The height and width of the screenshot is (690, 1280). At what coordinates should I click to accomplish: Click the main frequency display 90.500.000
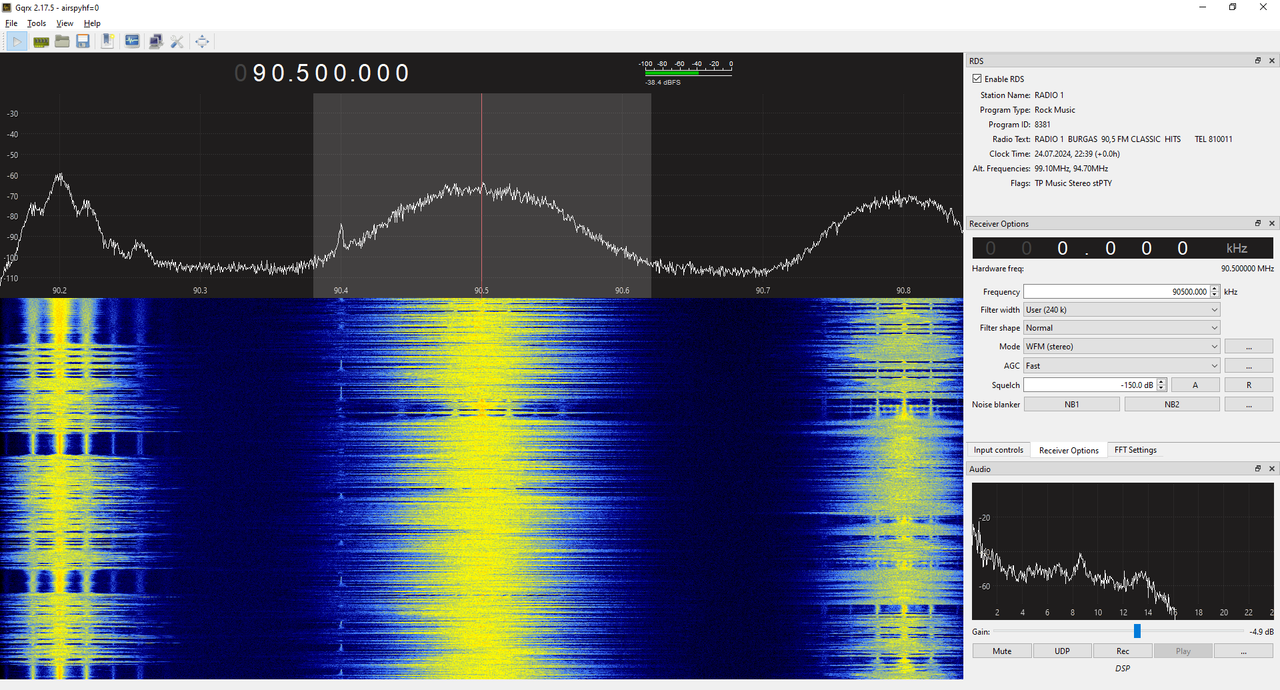pyautogui.click(x=322, y=73)
